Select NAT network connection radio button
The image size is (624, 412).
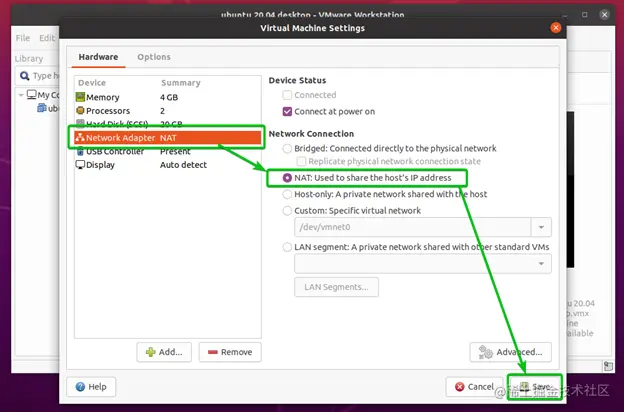[x=287, y=178]
